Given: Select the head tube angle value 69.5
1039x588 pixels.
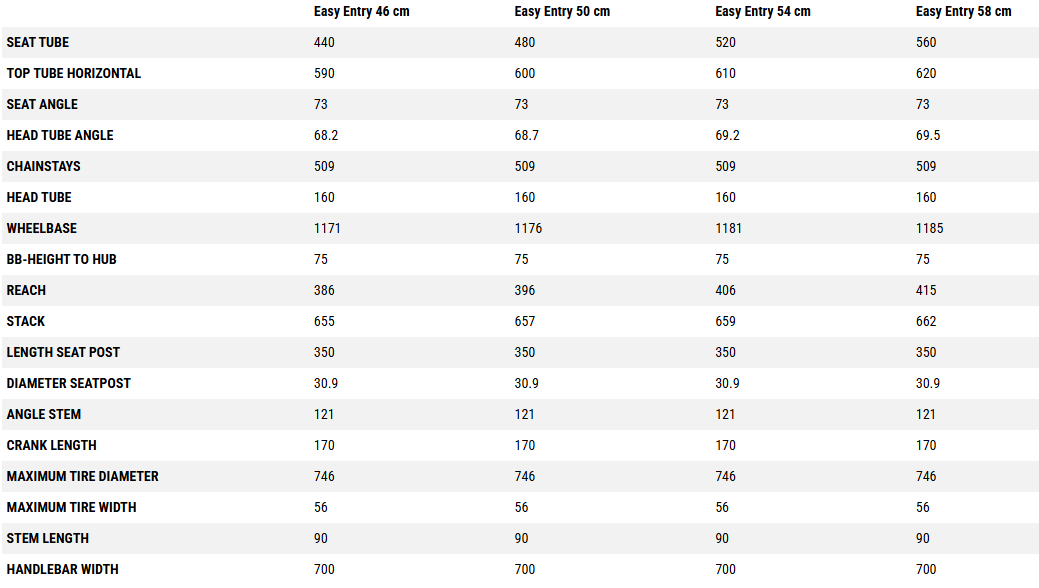Looking at the screenshot, I should tap(928, 136).
